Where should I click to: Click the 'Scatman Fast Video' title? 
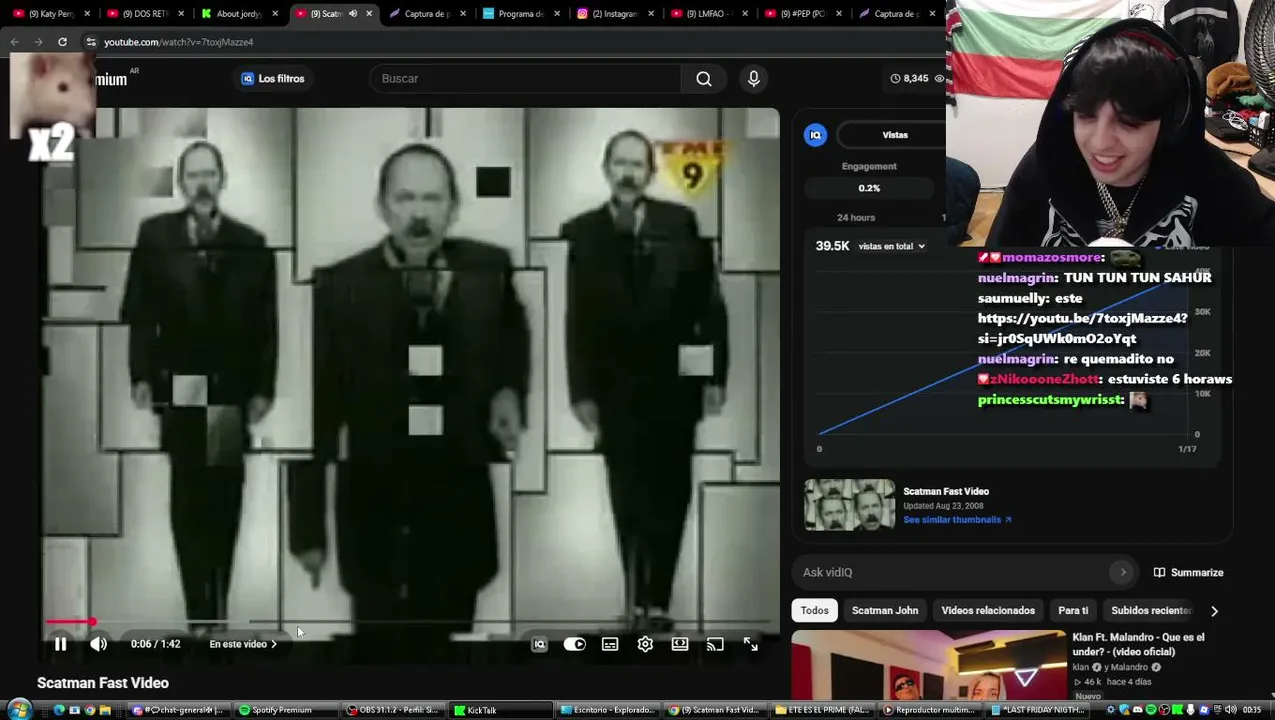(x=103, y=683)
